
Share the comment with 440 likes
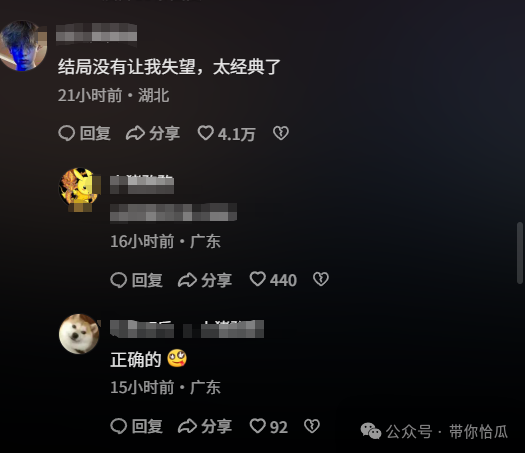pyautogui.click(x=205, y=280)
